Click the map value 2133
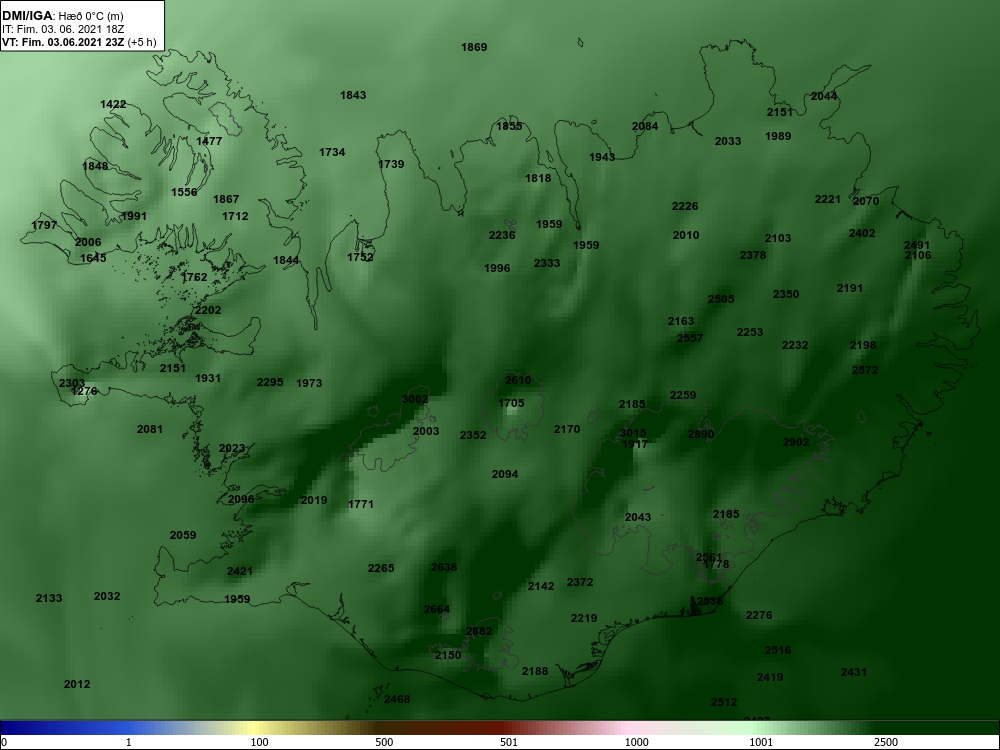The image size is (1000, 750). click(x=49, y=598)
